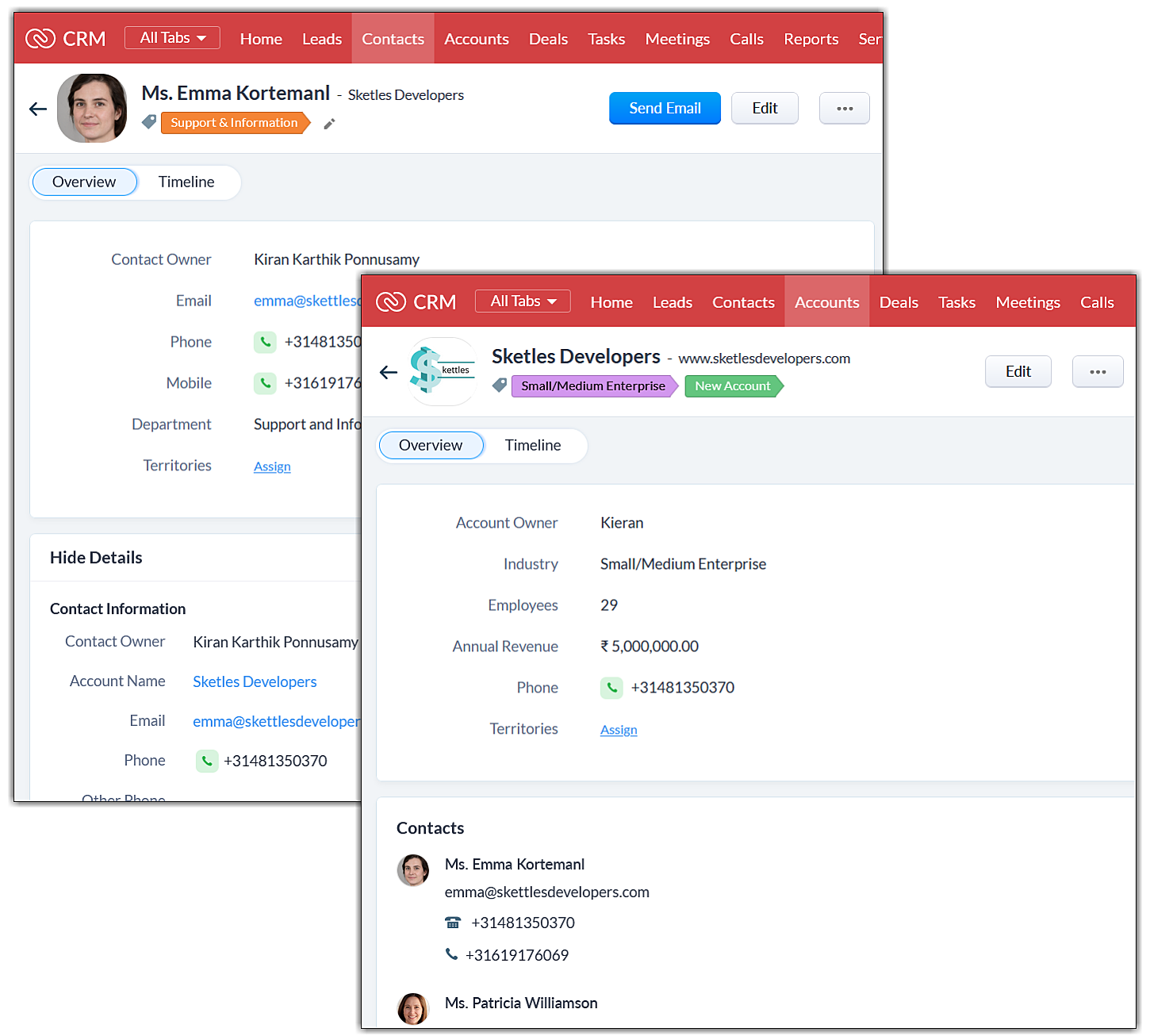Click the tag icon beside Support & Information

pos(149,122)
